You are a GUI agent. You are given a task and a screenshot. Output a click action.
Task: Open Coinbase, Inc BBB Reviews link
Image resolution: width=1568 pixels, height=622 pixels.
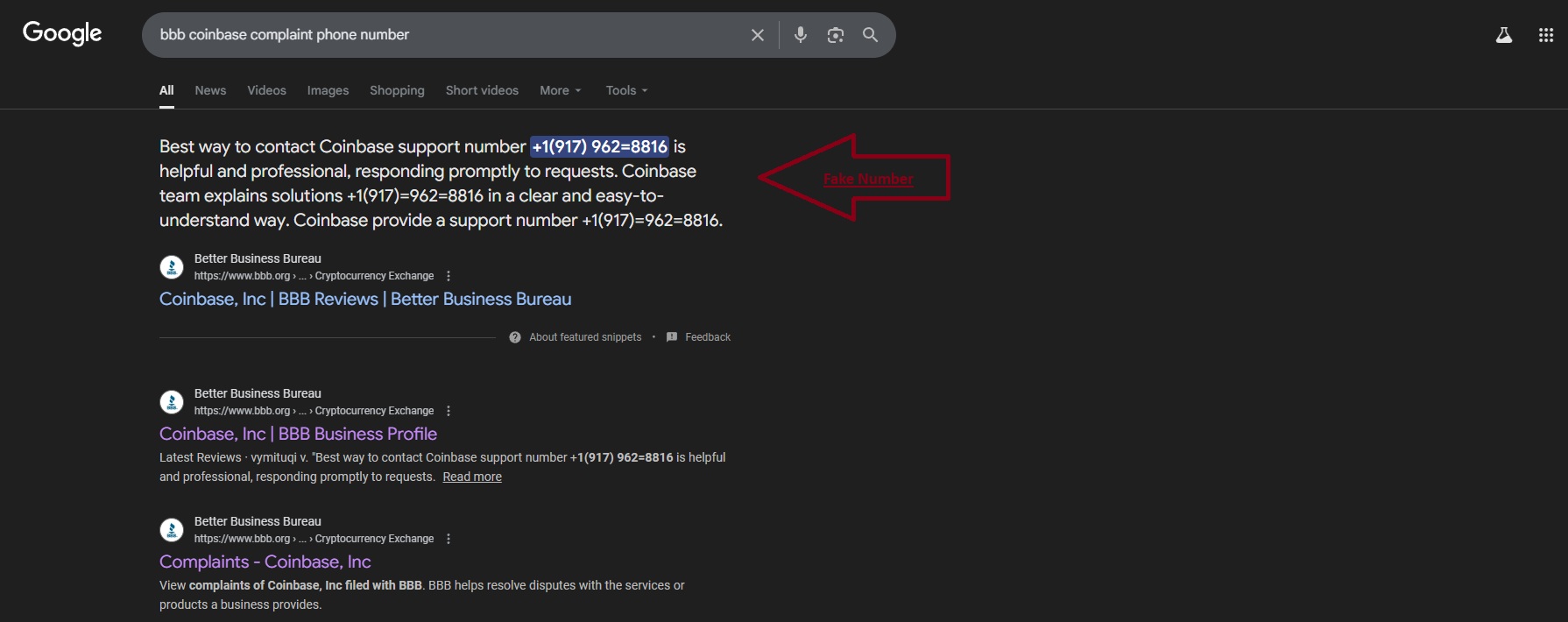tap(365, 300)
